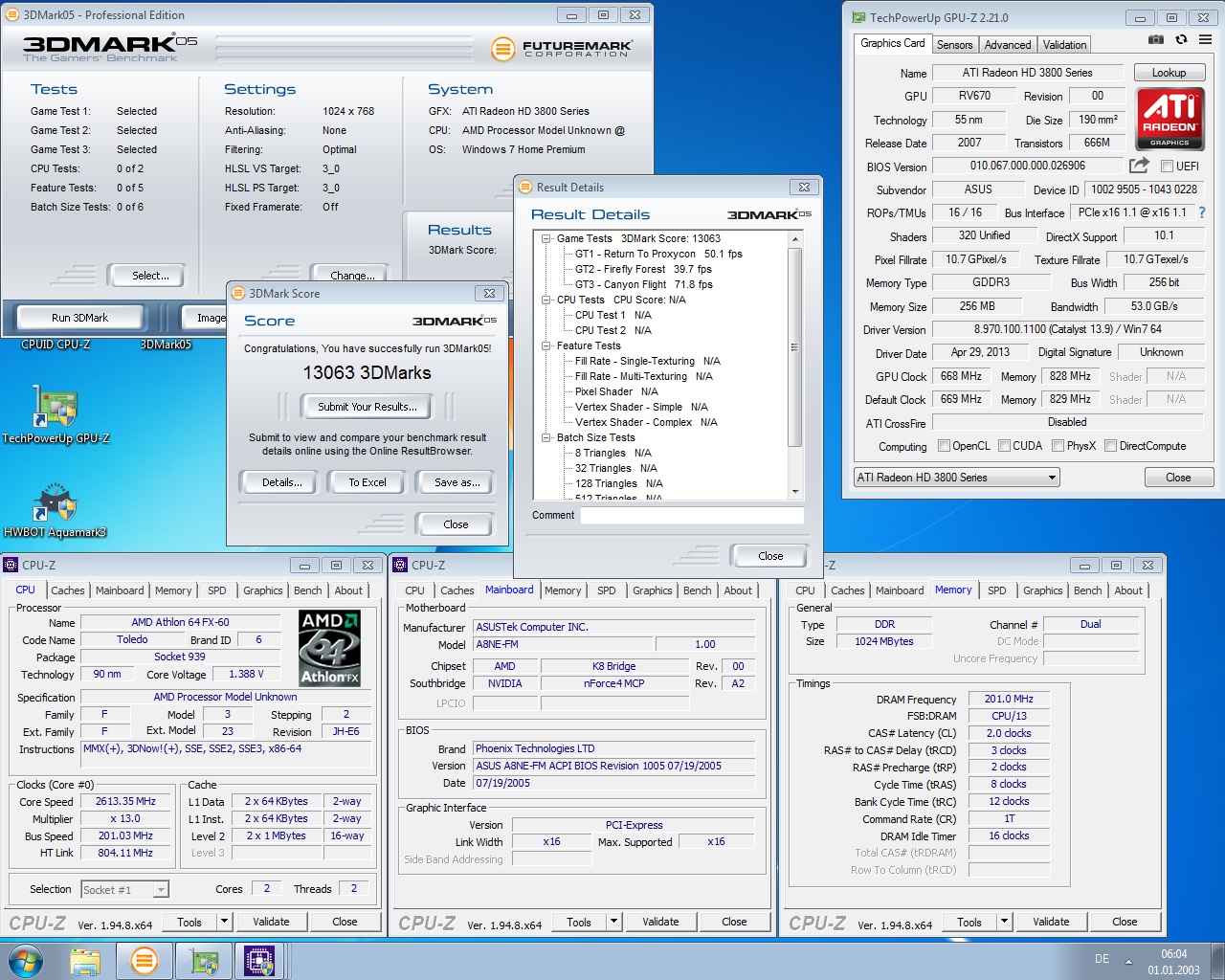
Task: Click the GPU-Z title bar app icon
Action: (857, 17)
